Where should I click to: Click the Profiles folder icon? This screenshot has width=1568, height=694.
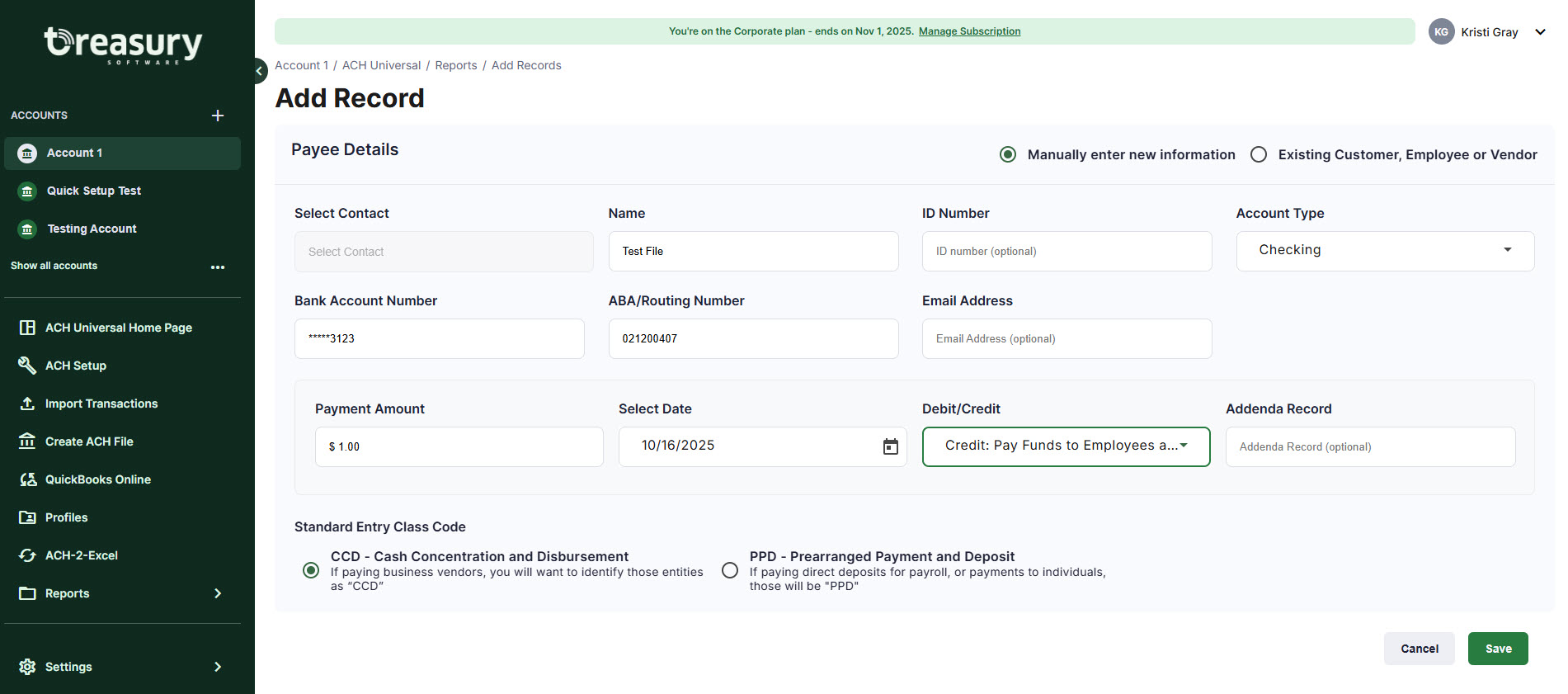coord(27,517)
